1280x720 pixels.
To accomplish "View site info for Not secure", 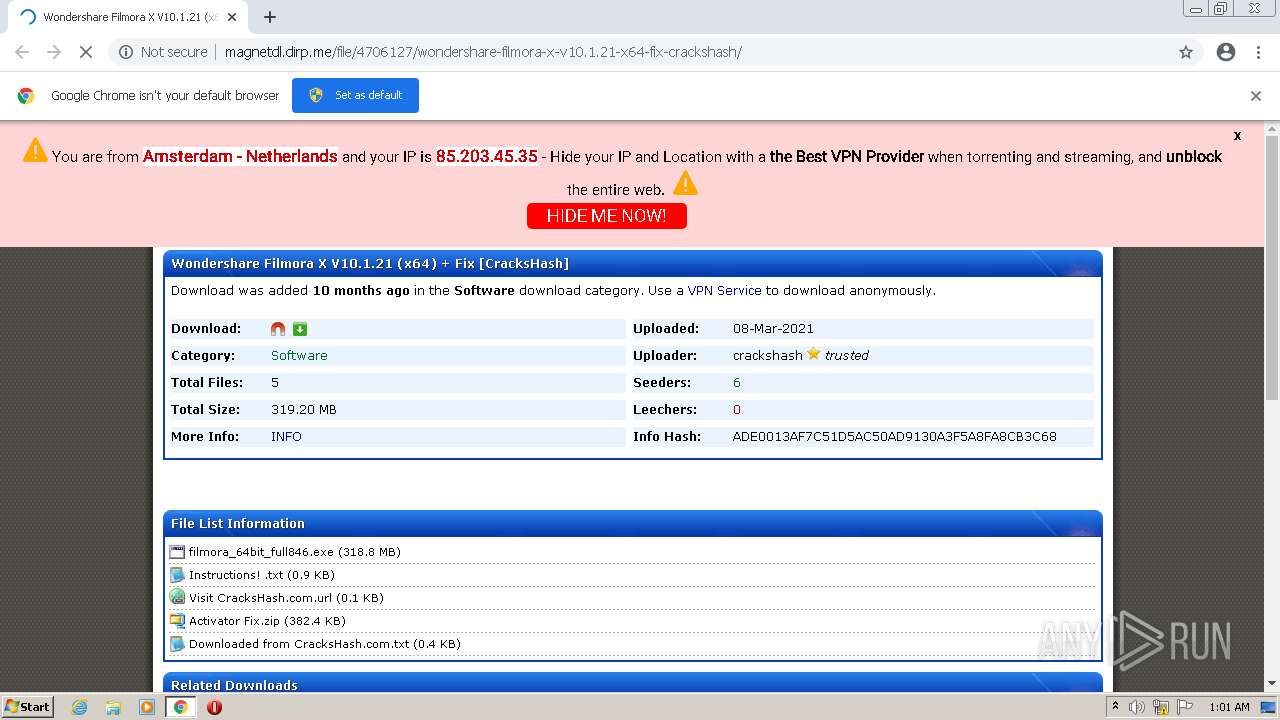I will tap(164, 52).
